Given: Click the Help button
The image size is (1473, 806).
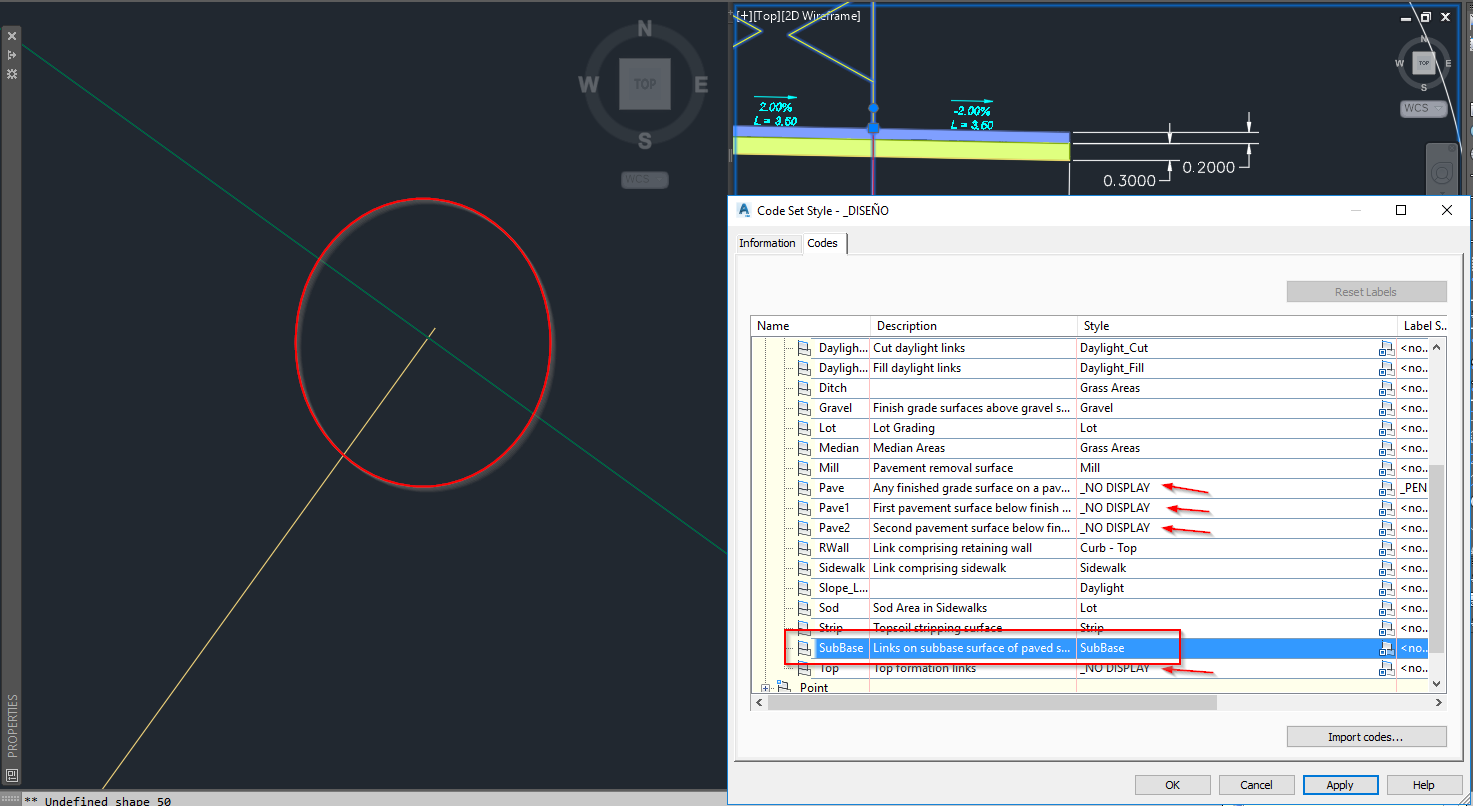Looking at the screenshot, I should [1424, 785].
